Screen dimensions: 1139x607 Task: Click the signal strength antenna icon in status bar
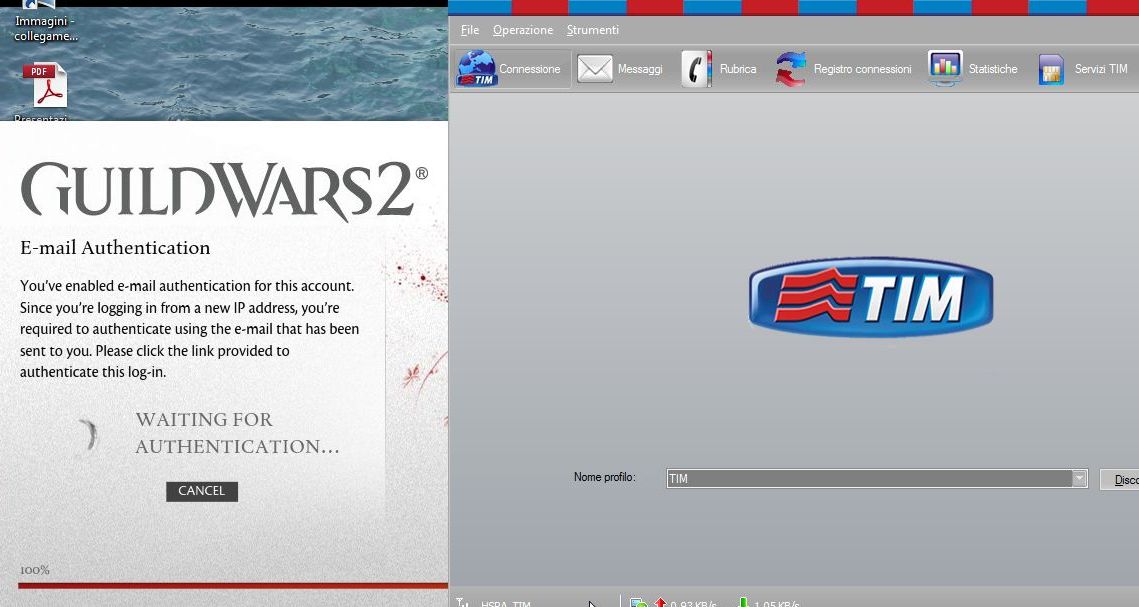point(463,602)
